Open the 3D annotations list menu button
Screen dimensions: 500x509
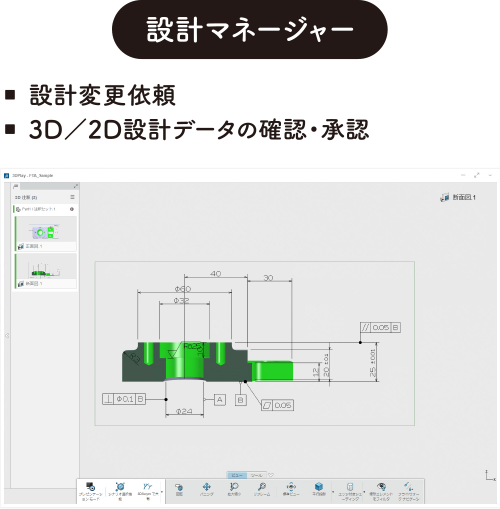tap(72, 197)
